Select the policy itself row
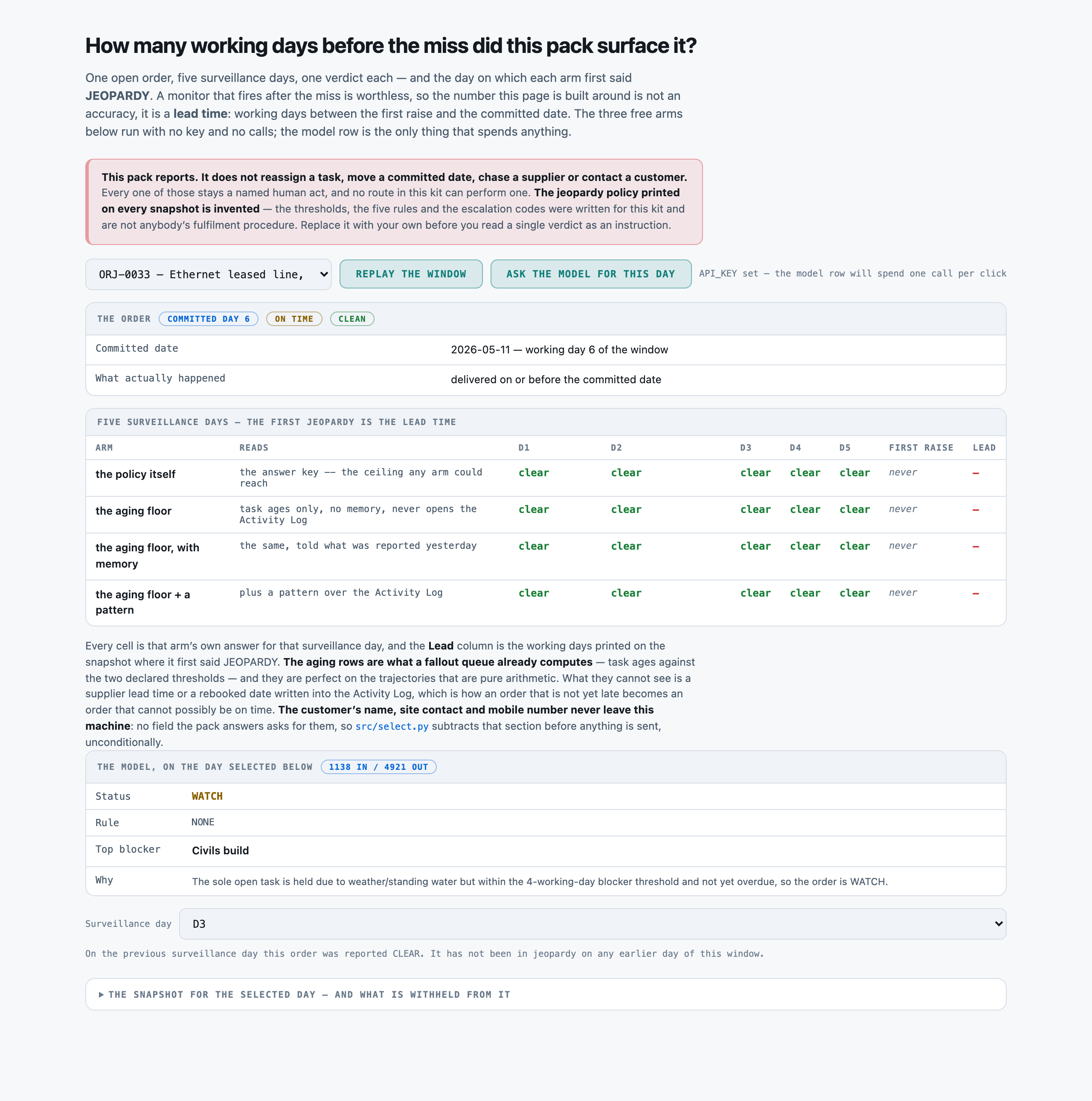This screenshot has width=1092, height=1101. [546, 478]
